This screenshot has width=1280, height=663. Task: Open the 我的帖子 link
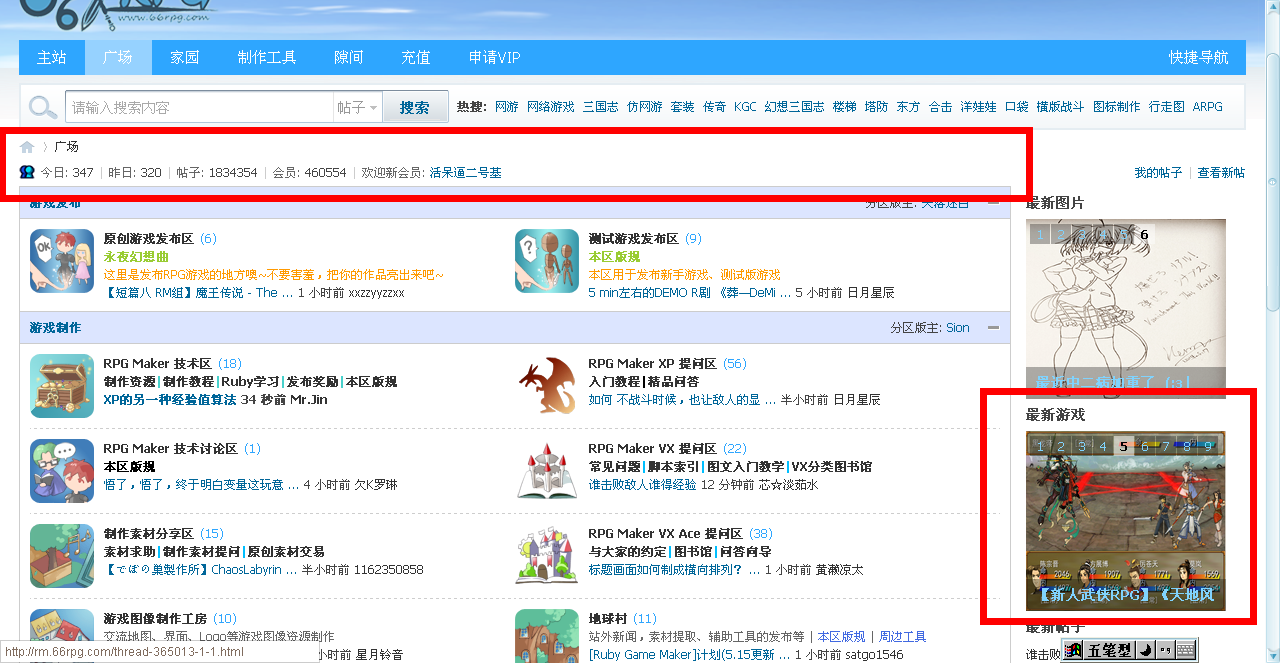coord(1158,173)
